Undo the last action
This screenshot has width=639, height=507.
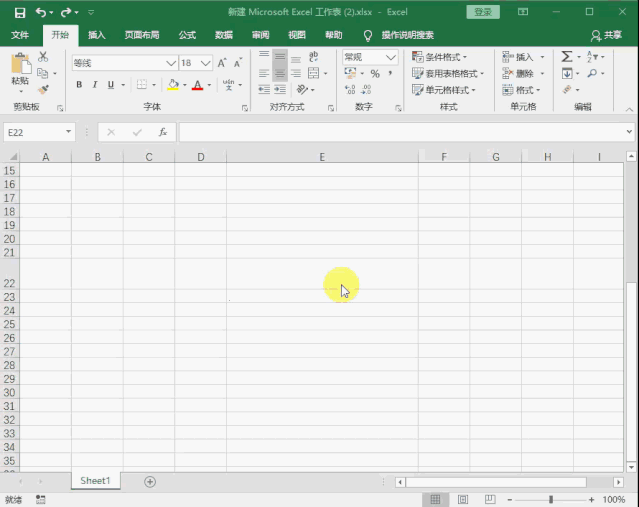41,13
